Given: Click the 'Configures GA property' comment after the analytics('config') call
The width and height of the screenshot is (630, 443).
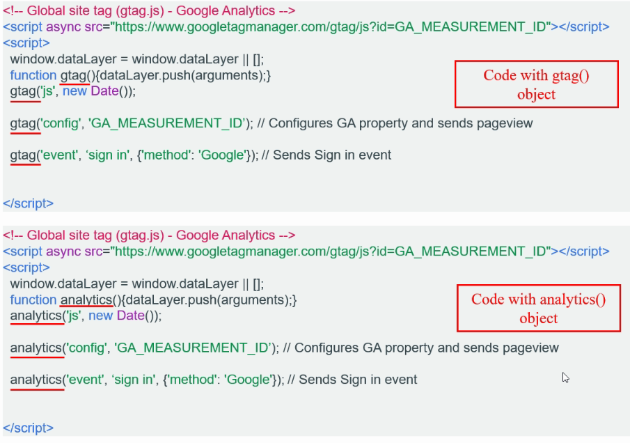Looking at the screenshot, I should (421, 348).
